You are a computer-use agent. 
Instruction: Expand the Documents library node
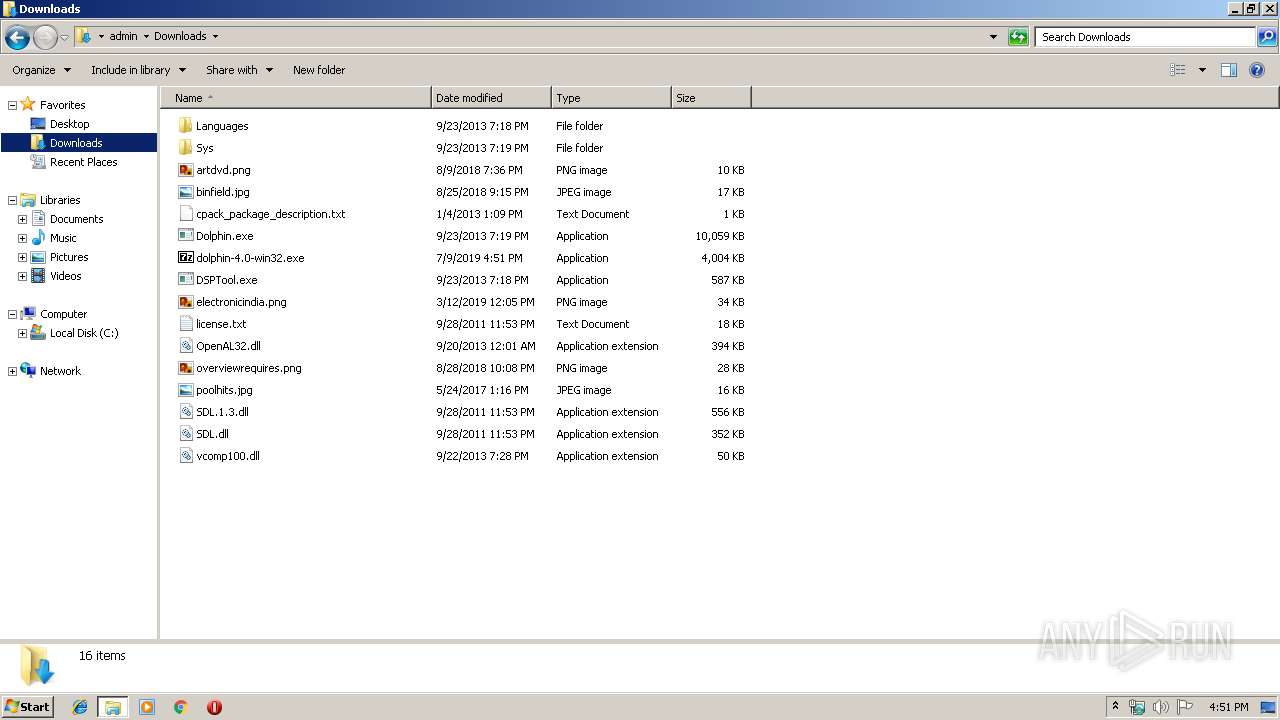click(22, 219)
